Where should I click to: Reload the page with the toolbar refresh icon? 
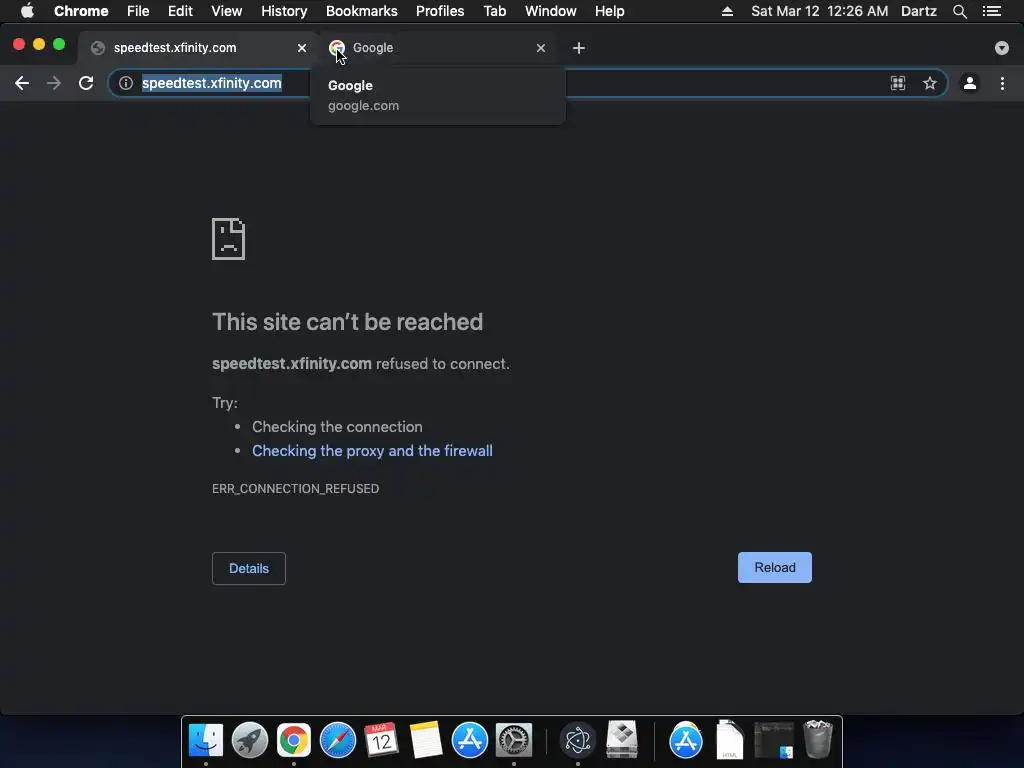click(86, 83)
